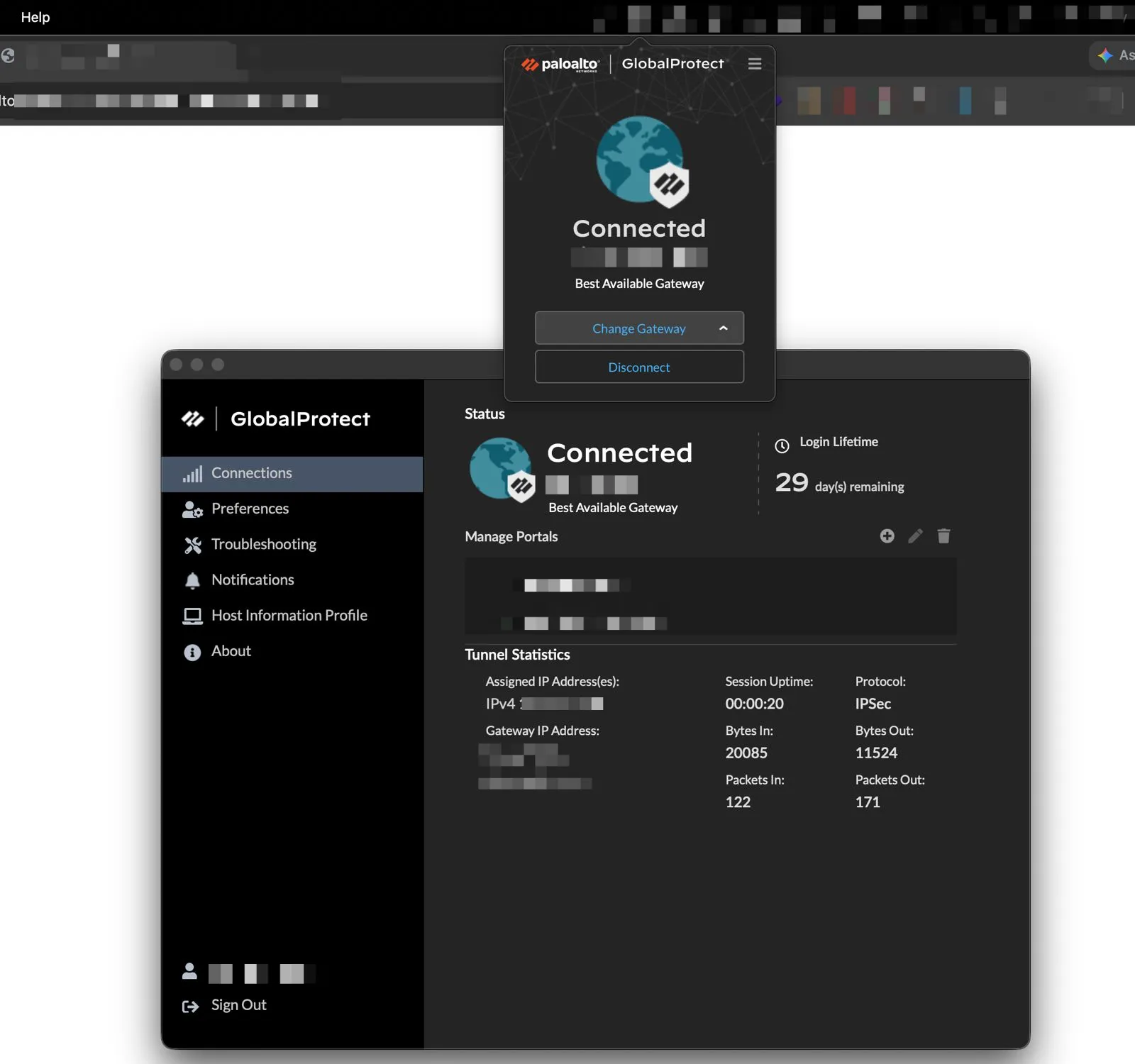Click the Bytes Out value "11524"
This screenshot has height=1064, width=1135.
(x=876, y=753)
